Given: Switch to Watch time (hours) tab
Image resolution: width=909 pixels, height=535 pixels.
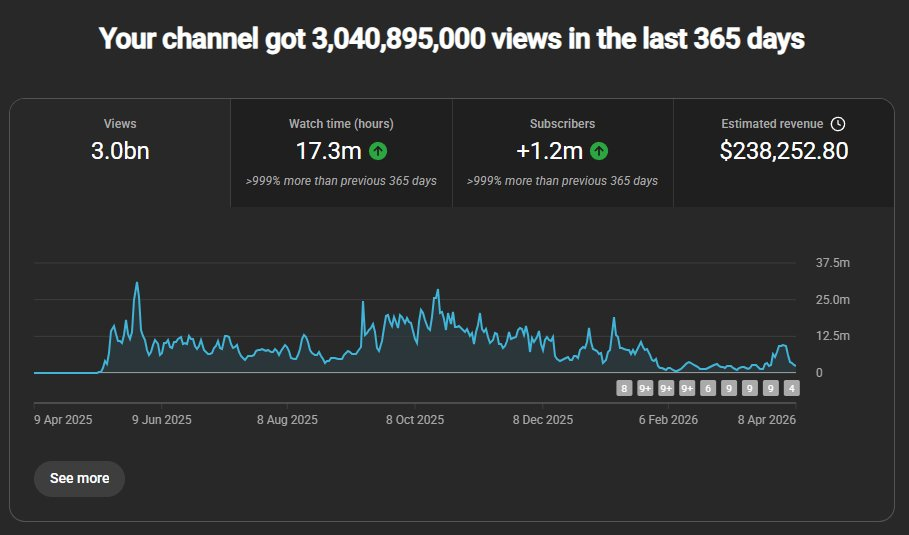Looking at the screenshot, I should pyautogui.click(x=341, y=153).
